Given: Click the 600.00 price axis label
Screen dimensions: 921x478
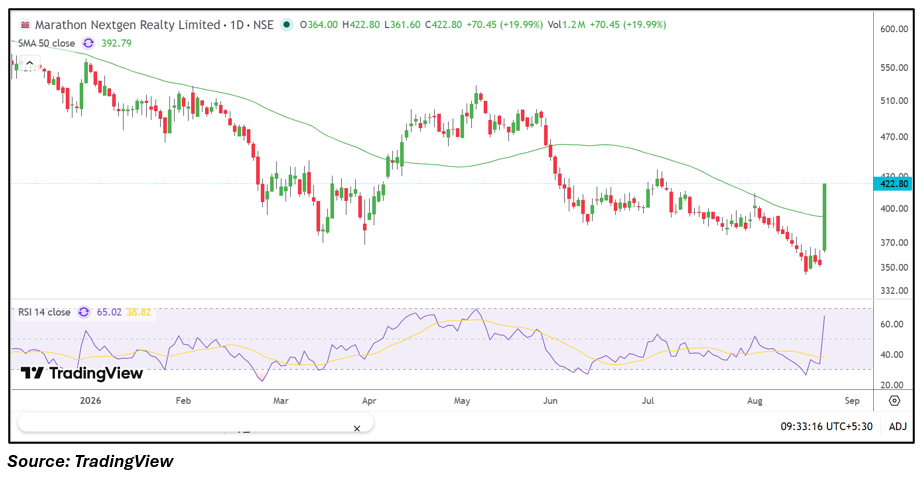Looking at the screenshot, I should [894, 28].
